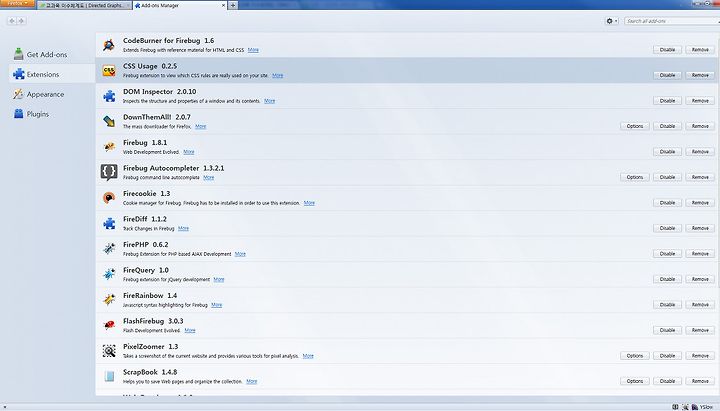Disable DOM Inspector
720x411 pixels.
[x=667, y=101]
